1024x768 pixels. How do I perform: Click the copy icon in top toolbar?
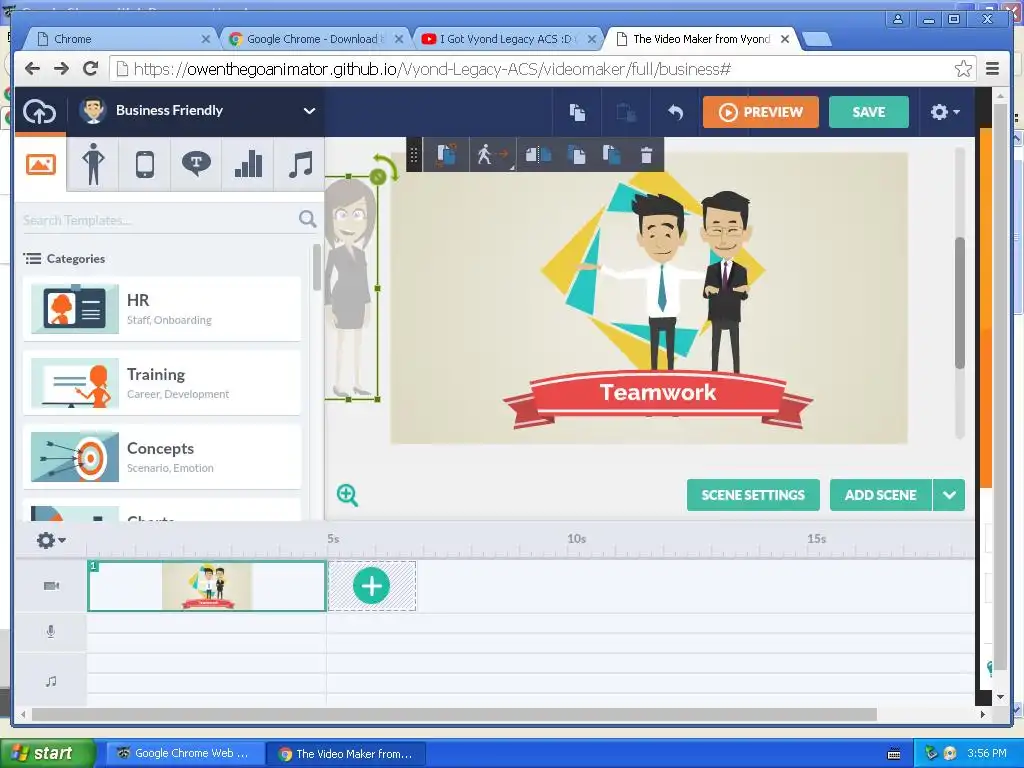(577, 112)
